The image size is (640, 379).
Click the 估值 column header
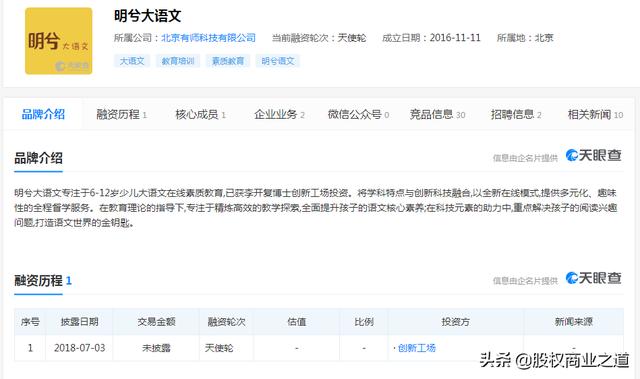pyautogui.click(x=297, y=321)
